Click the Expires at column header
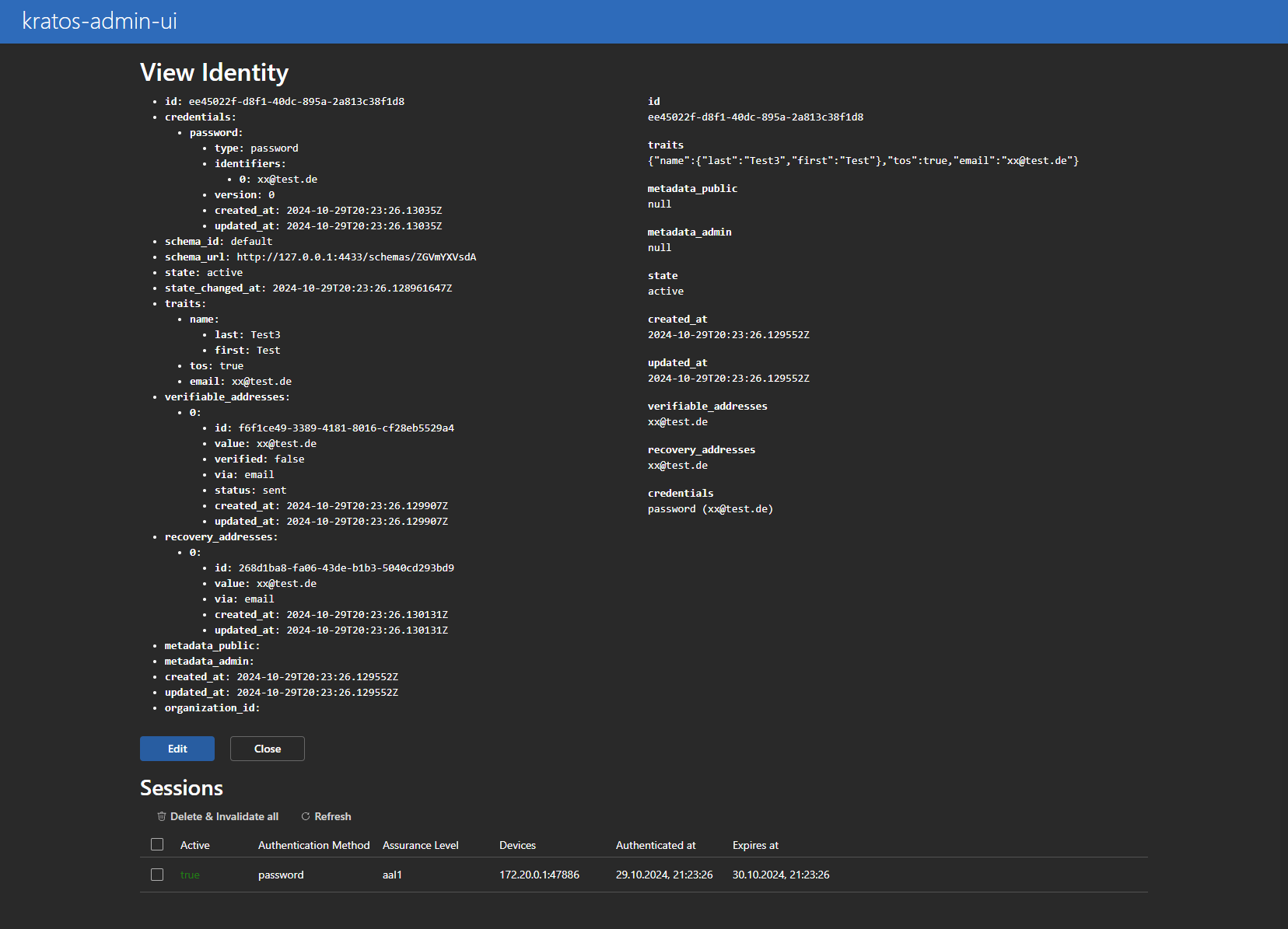 click(755, 845)
